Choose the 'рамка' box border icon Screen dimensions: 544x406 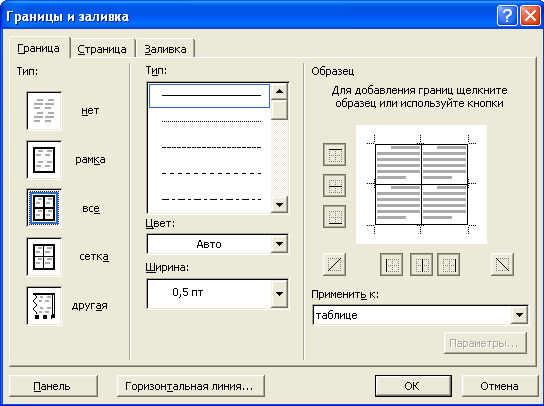(x=44, y=160)
